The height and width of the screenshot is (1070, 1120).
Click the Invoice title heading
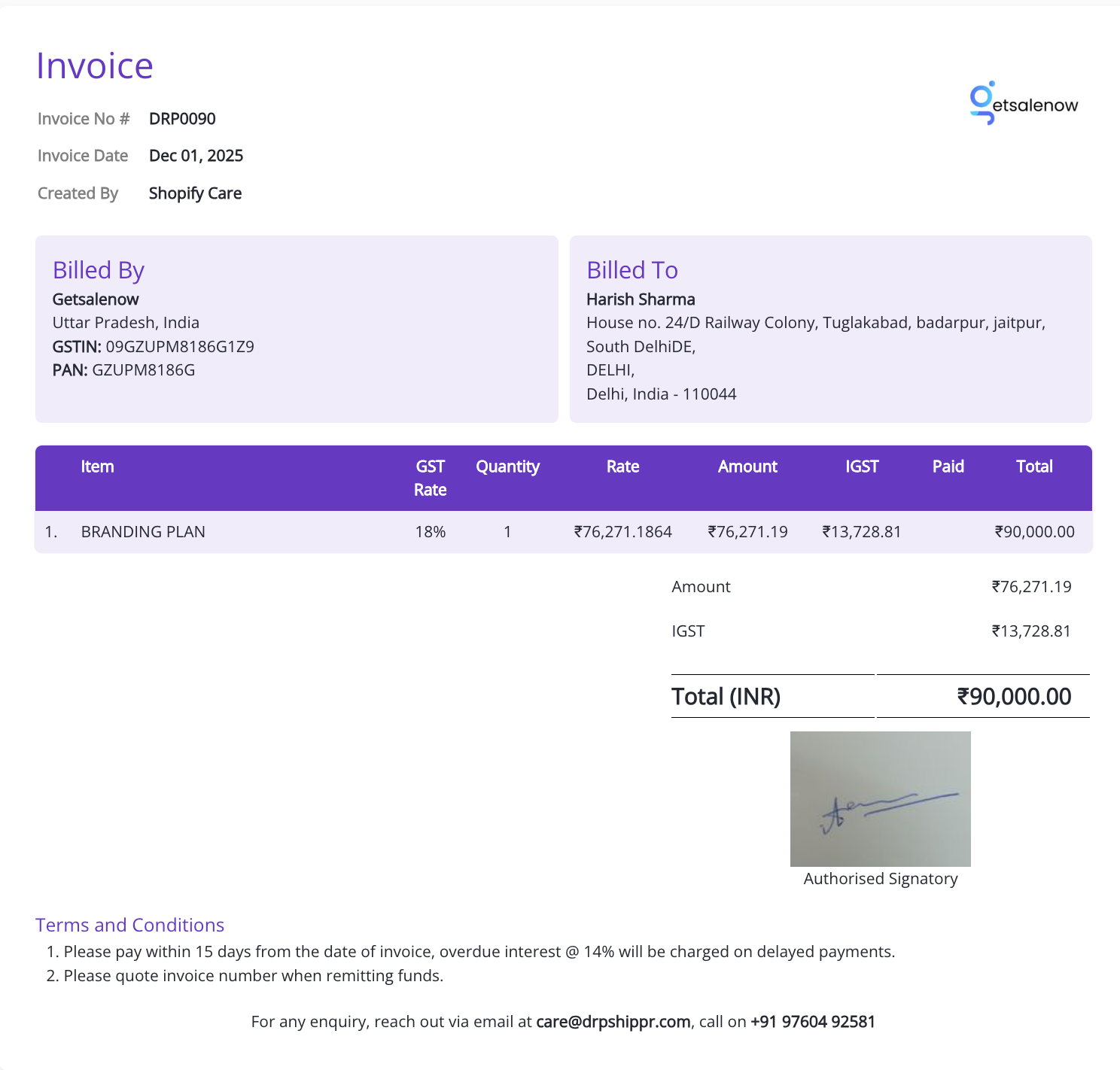point(95,66)
